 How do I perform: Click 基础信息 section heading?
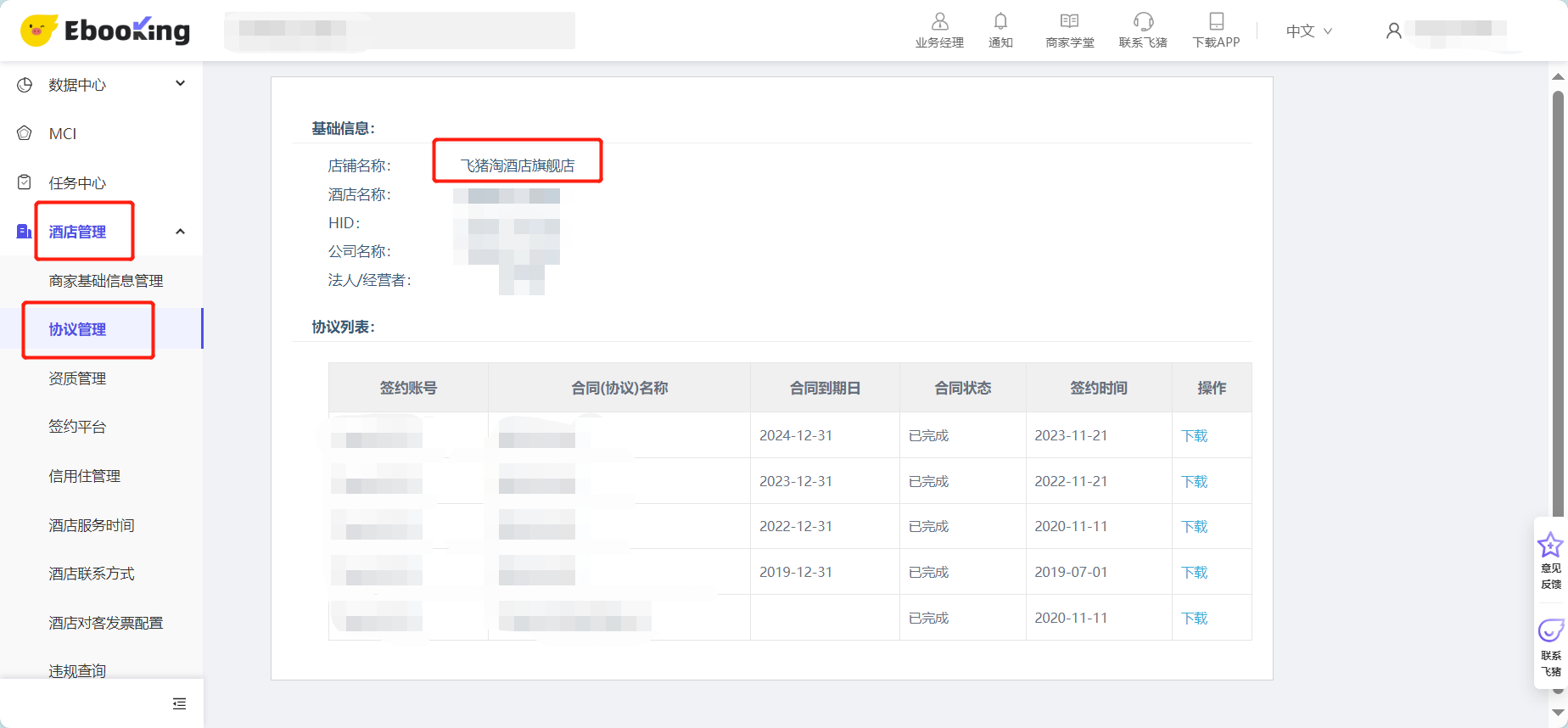click(x=343, y=128)
